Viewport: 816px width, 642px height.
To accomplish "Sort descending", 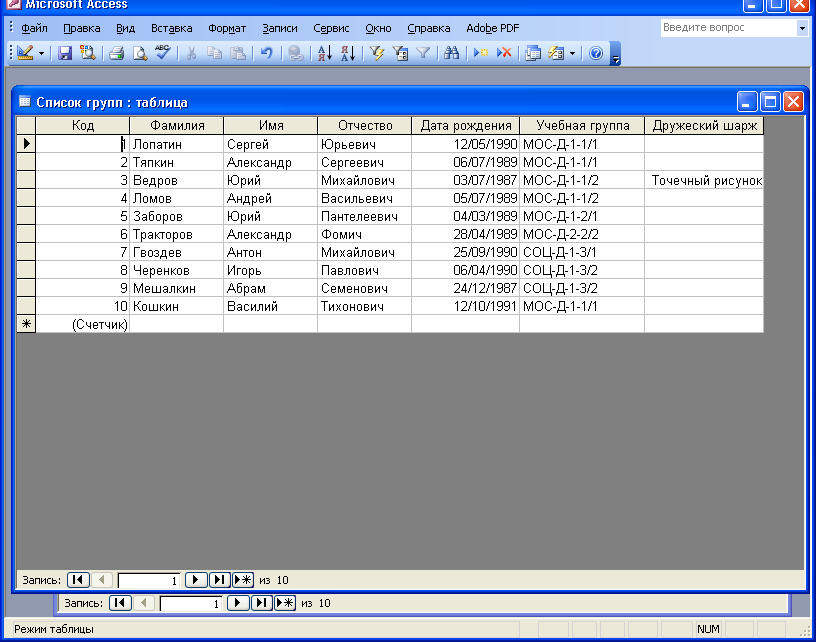I will click(348, 53).
